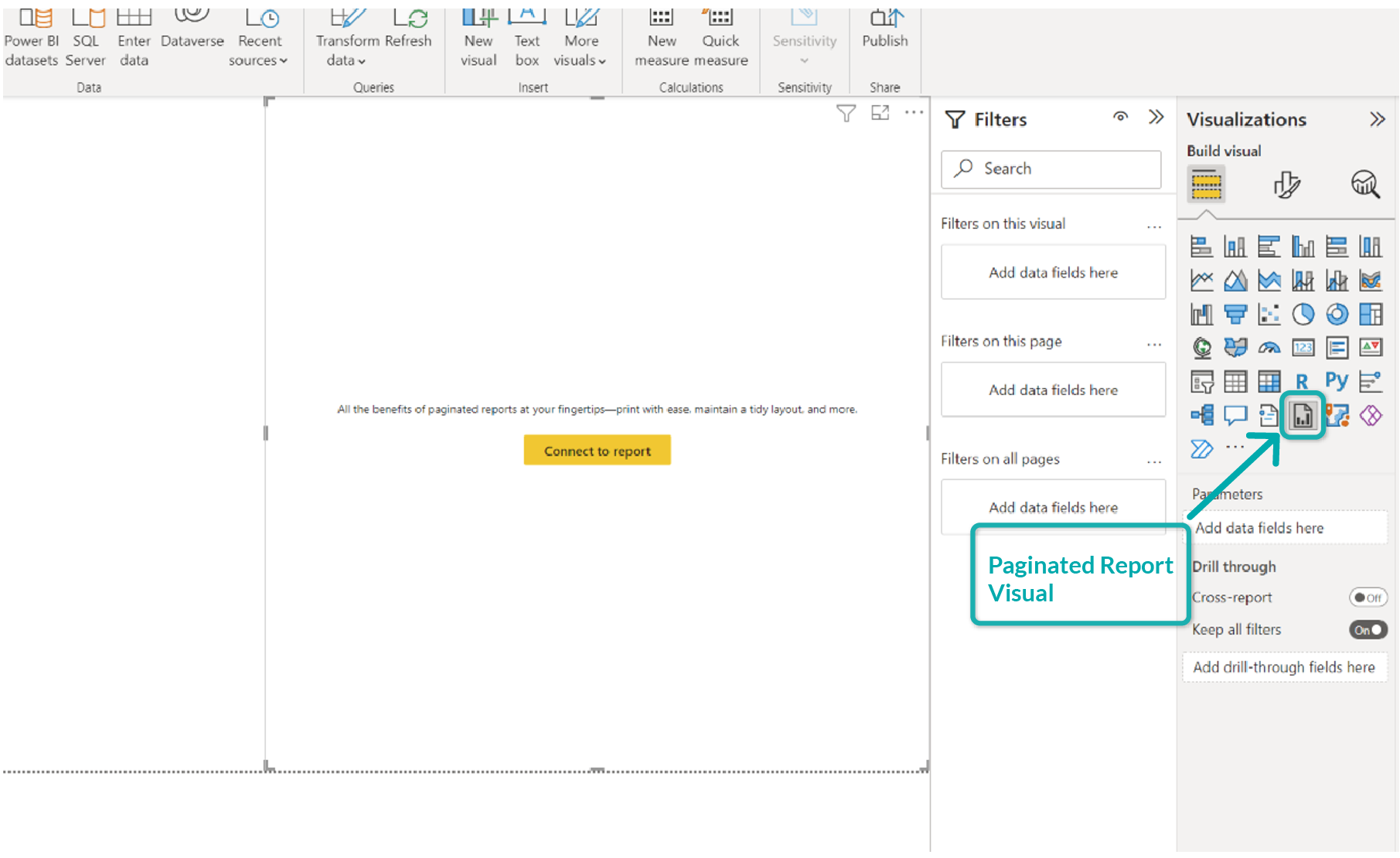Select the Ribbon chart visual
The height and width of the screenshot is (858, 1400).
point(1371,281)
